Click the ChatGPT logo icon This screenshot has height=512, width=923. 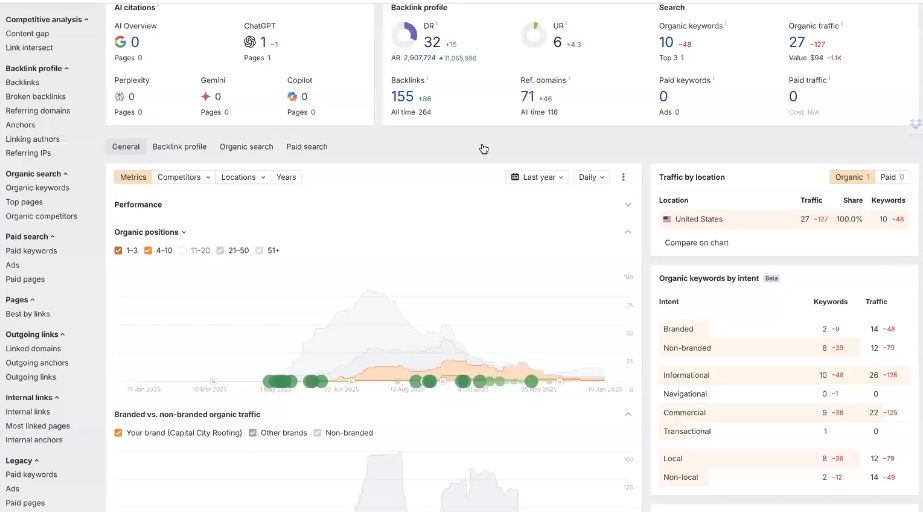(250, 42)
